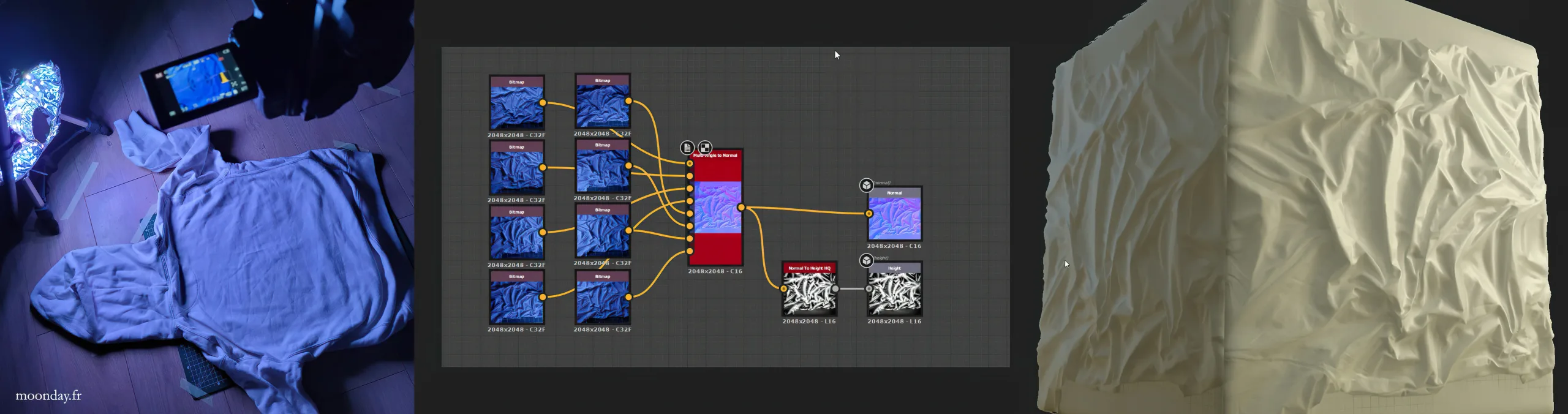Click the checkerboard icon above Multi-angle to Normal node

pyautogui.click(x=705, y=148)
